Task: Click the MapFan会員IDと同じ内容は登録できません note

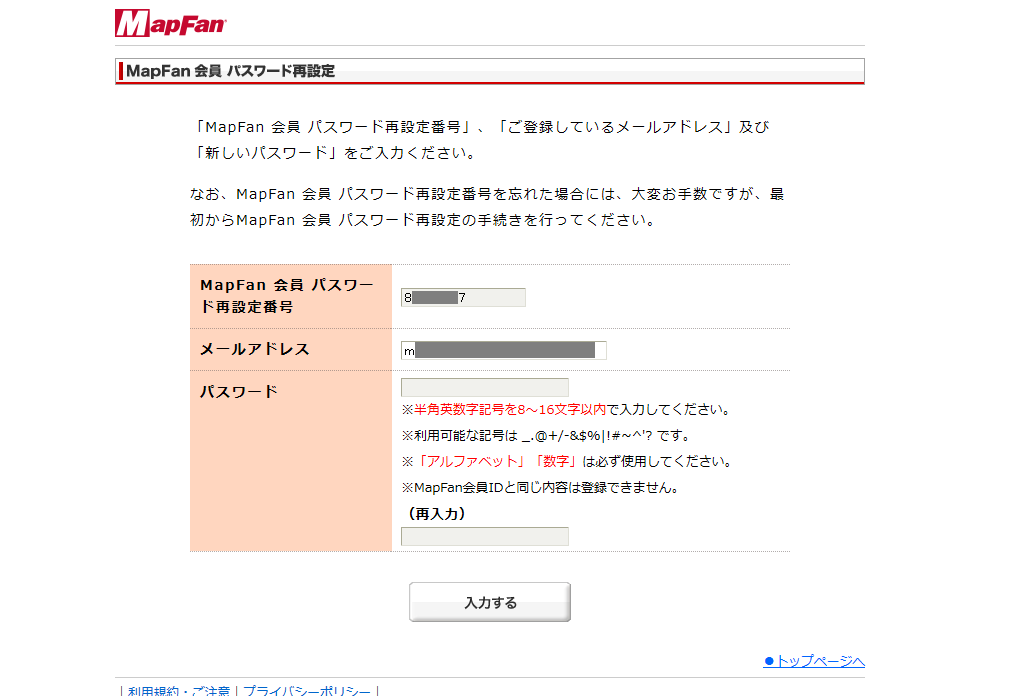Action: tap(540, 487)
